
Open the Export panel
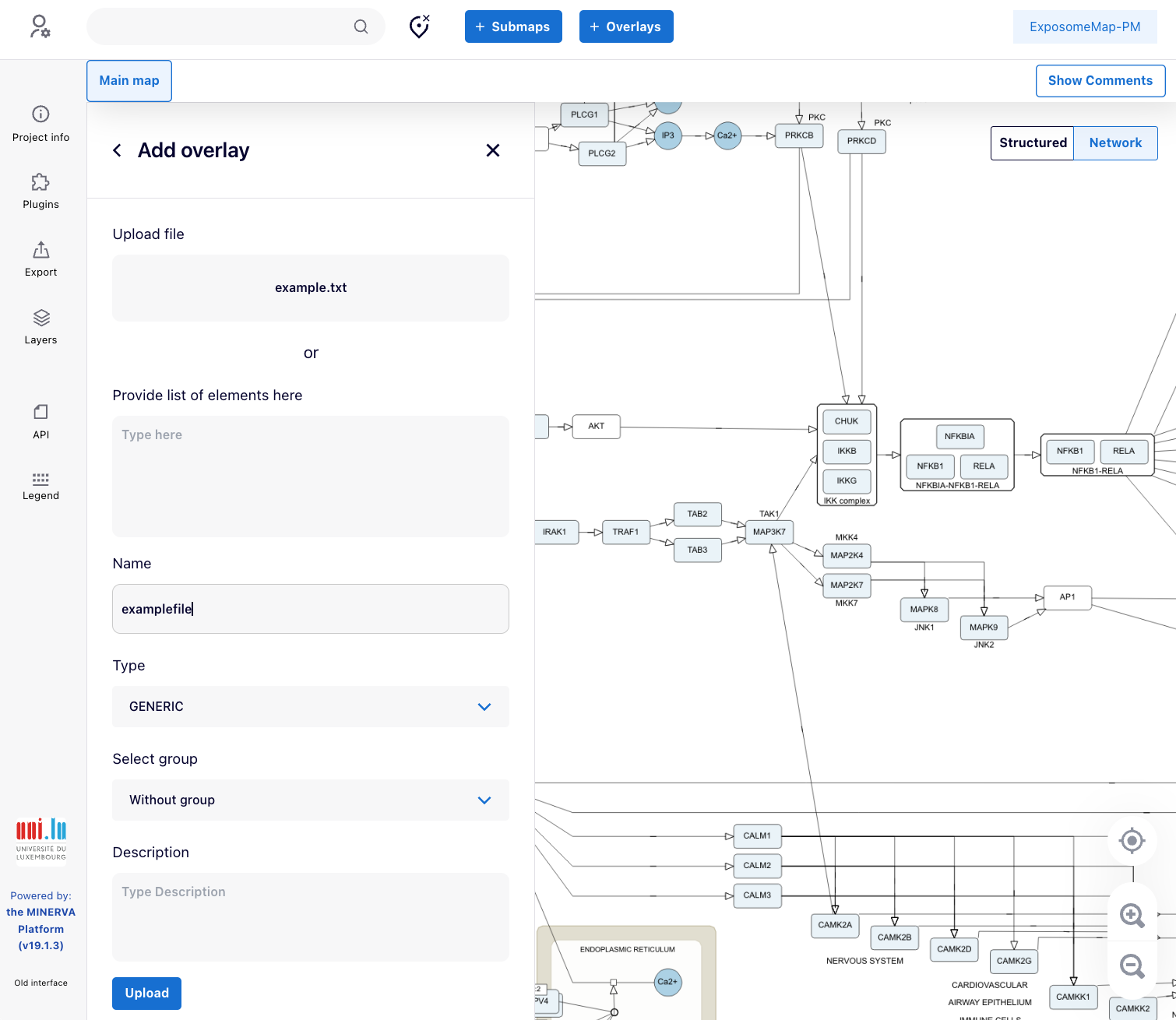tap(40, 259)
